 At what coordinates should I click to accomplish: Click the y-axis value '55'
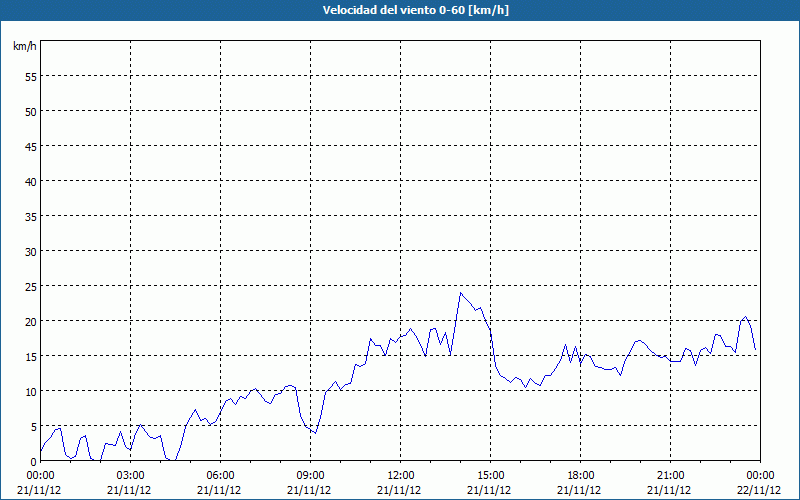tap(31, 77)
